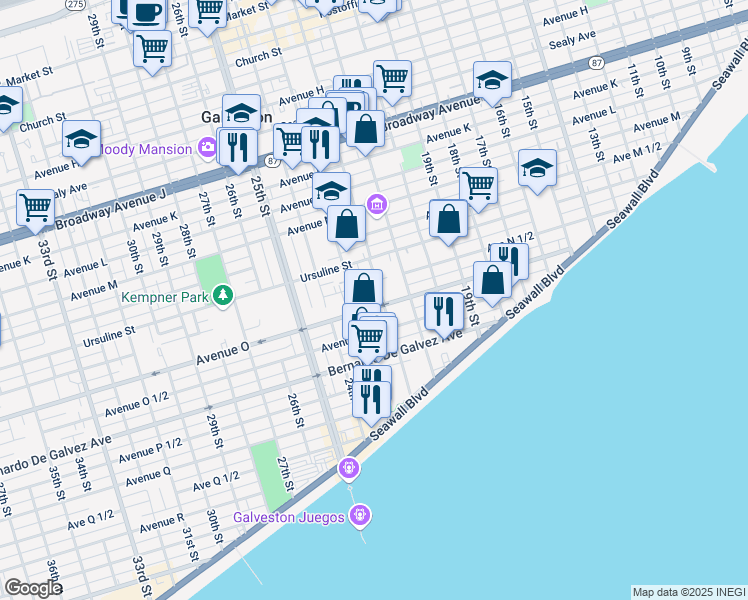Select the Moody Mansion label
The width and height of the screenshot is (748, 600).
[x=146, y=149]
